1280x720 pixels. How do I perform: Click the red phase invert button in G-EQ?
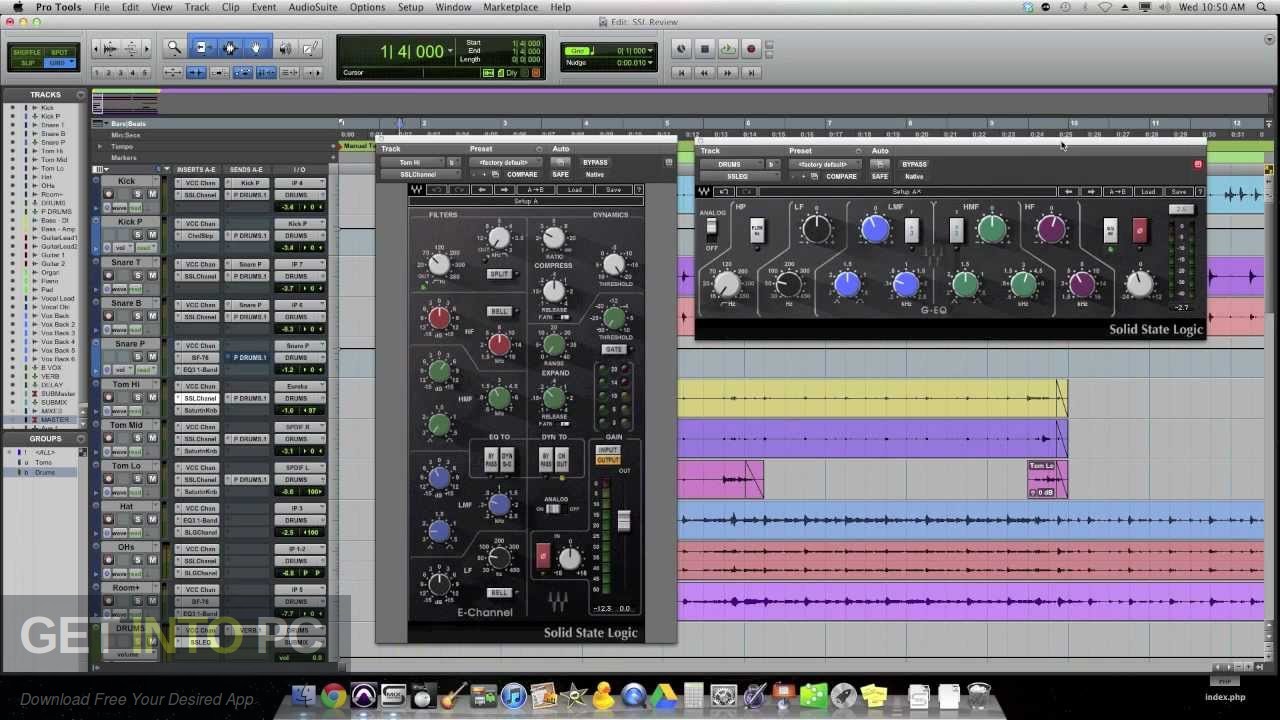[1139, 230]
